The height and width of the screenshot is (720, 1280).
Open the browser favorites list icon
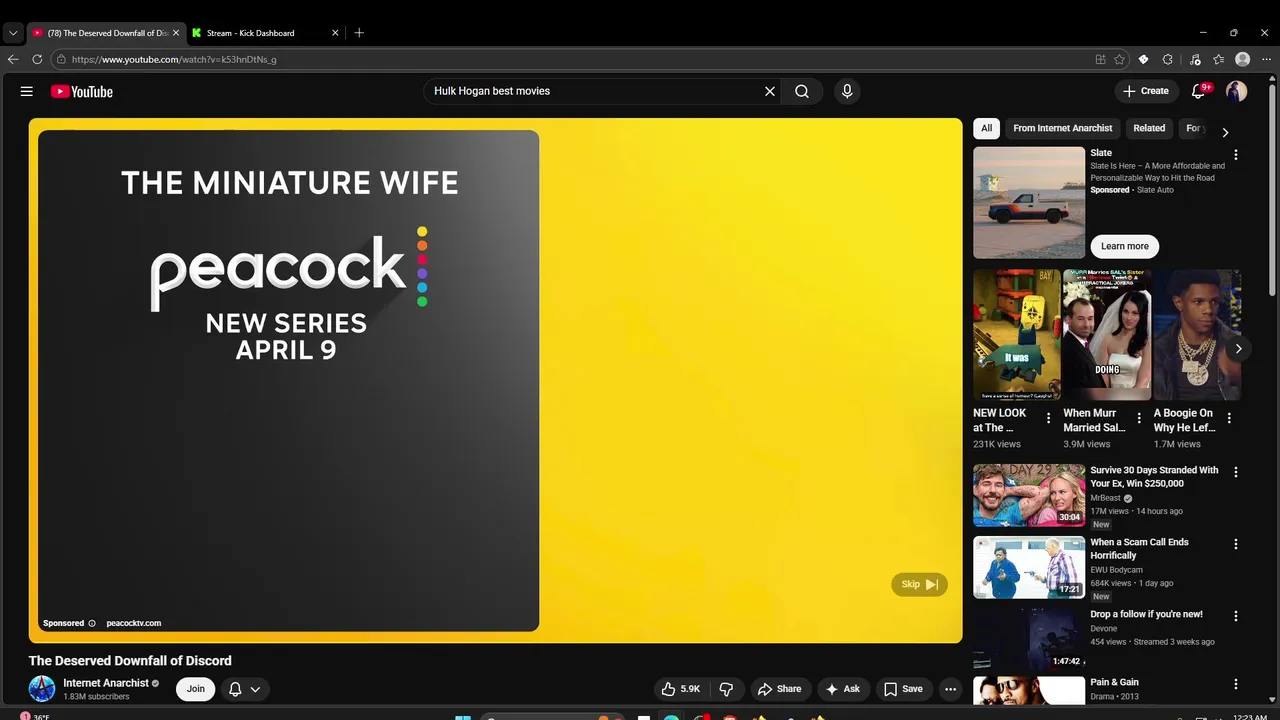[x=1218, y=59]
